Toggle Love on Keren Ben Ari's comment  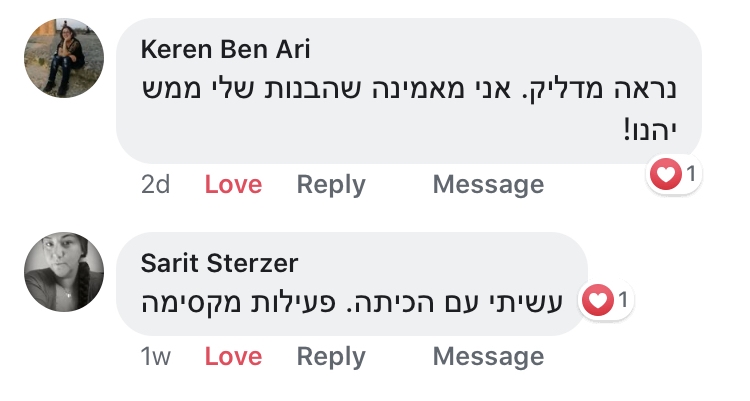coord(233,185)
